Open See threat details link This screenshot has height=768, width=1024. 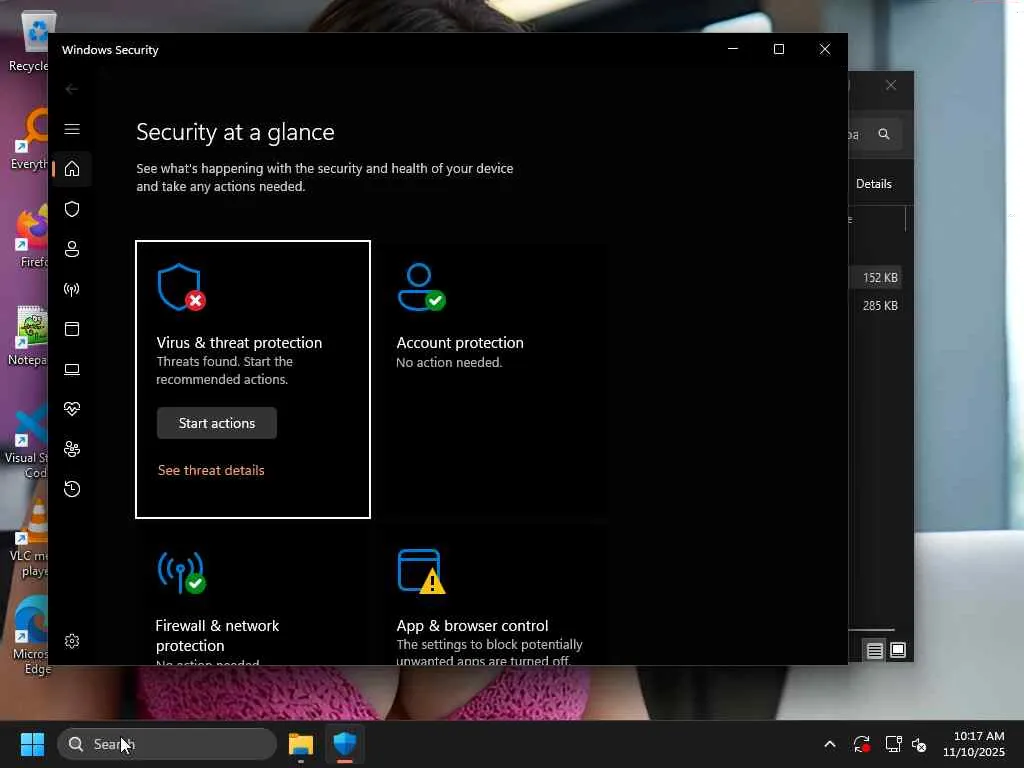tap(211, 470)
